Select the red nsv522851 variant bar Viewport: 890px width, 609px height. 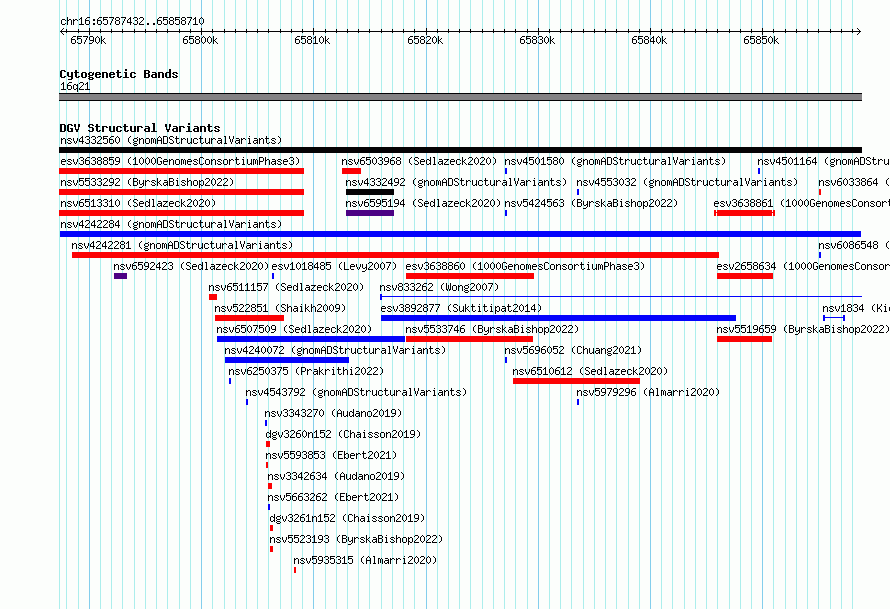[x=249, y=318]
